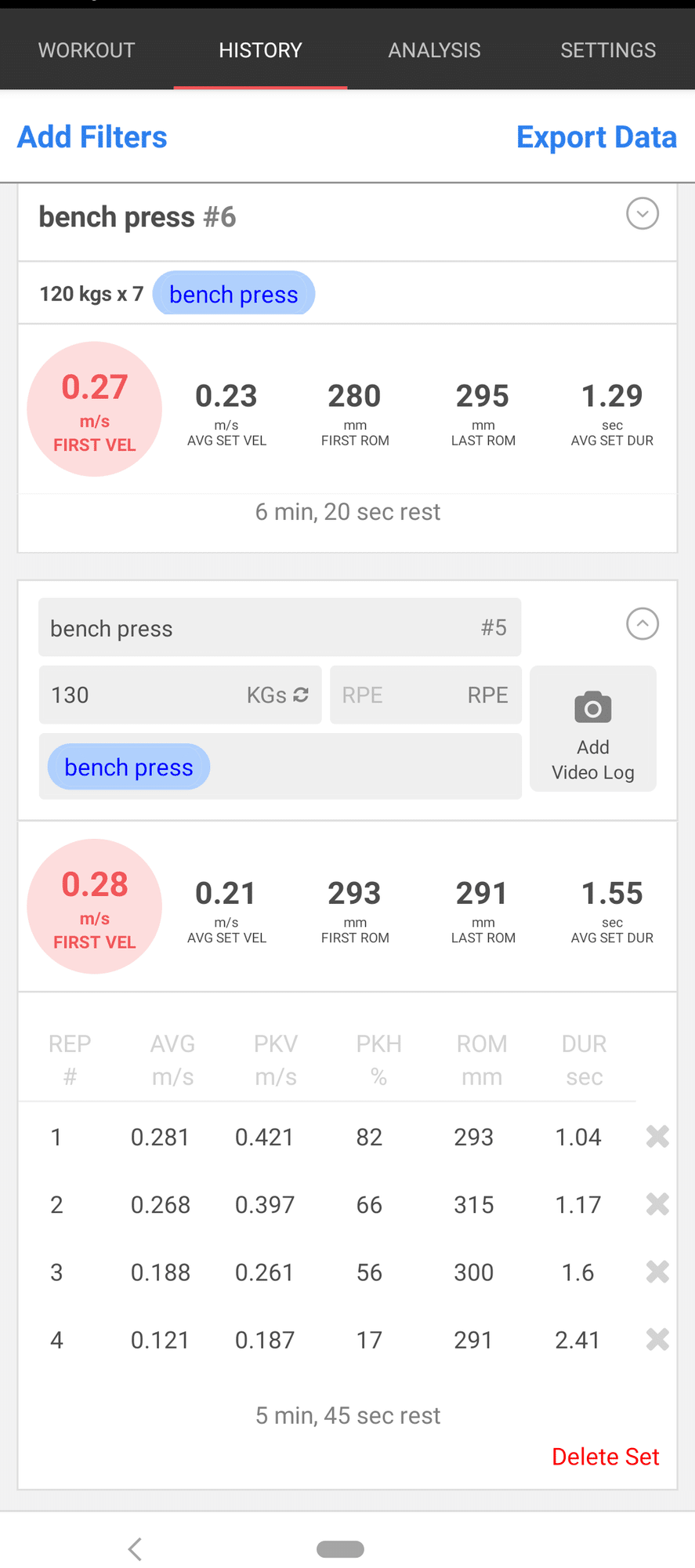The height and width of the screenshot is (1568, 695).
Task: Open the Analysis tab
Action: [434, 50]
